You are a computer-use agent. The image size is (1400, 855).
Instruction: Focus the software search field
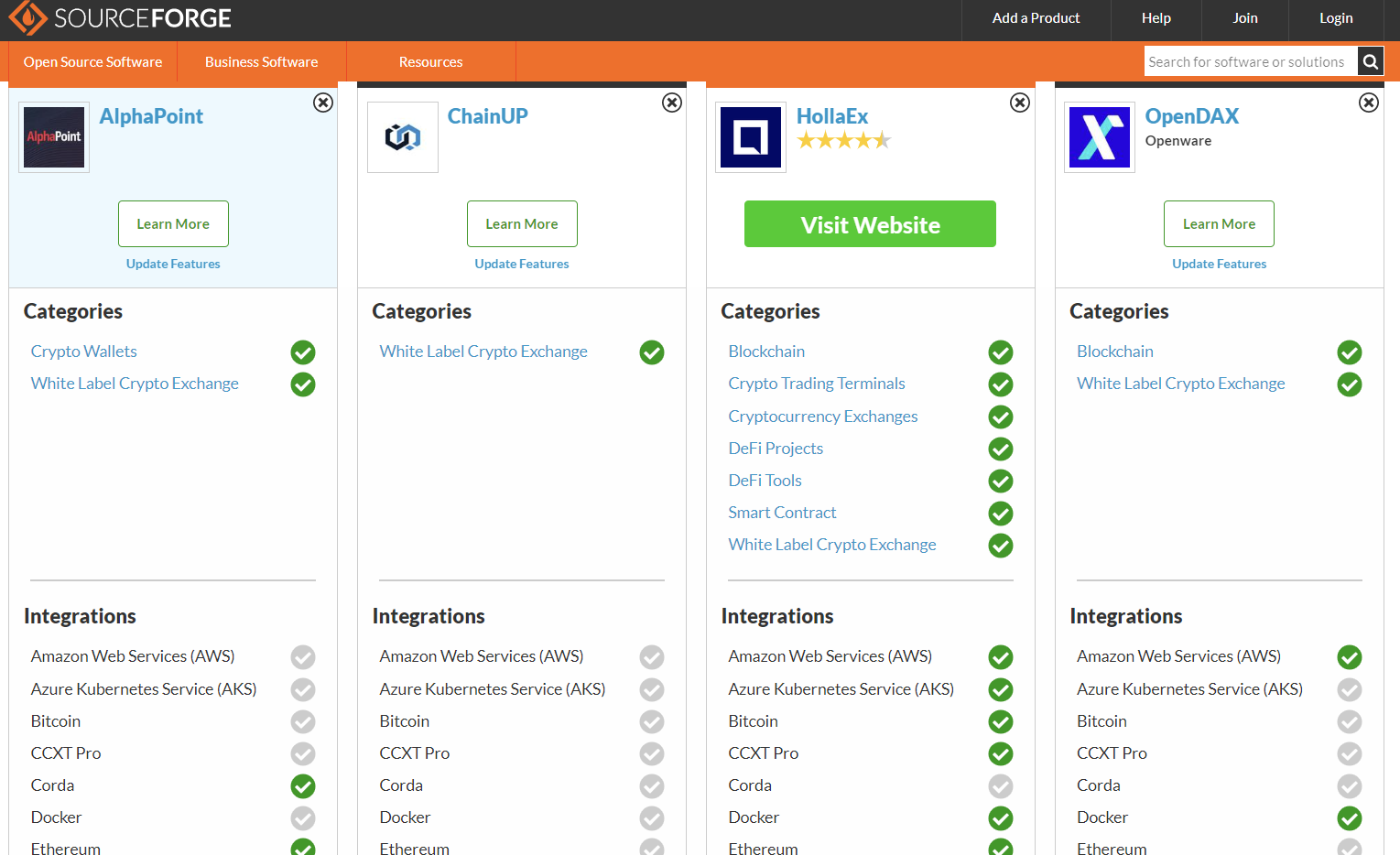1251,61
